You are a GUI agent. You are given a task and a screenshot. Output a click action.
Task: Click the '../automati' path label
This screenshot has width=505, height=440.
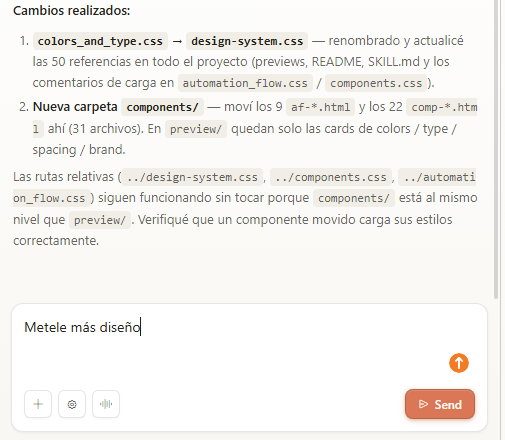click(437, 177)
